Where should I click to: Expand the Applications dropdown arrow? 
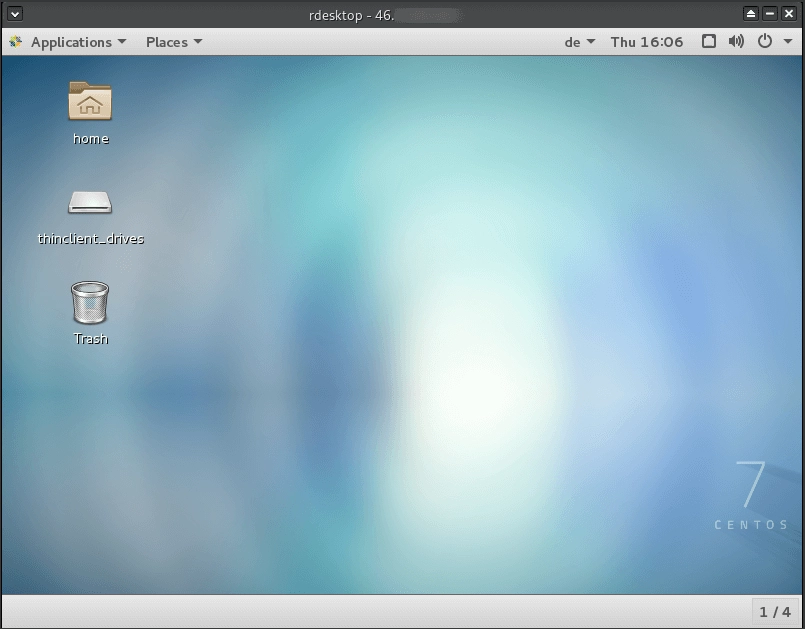pos(122,42)
